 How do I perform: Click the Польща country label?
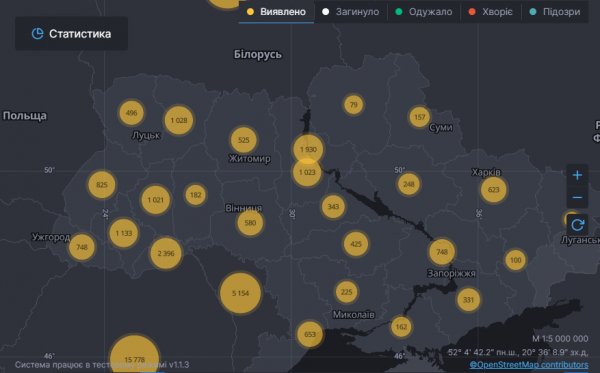coord(24,116)
